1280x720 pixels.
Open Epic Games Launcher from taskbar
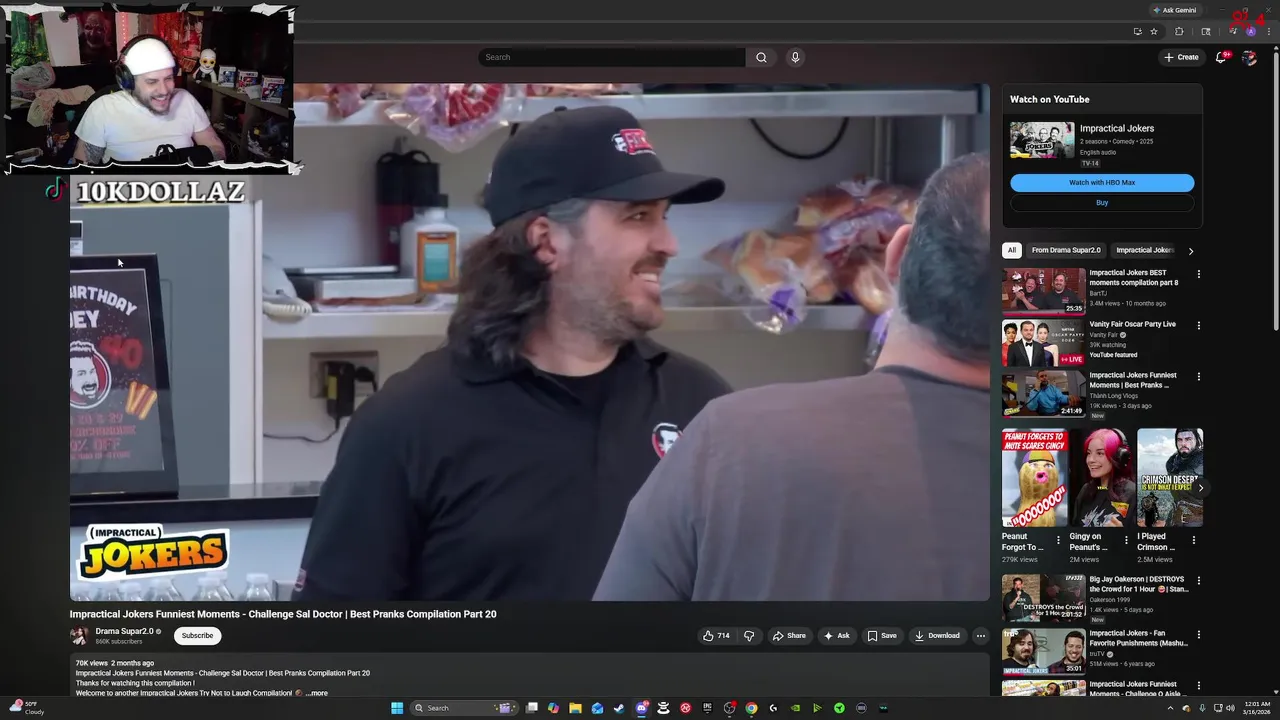pos(707,708)
